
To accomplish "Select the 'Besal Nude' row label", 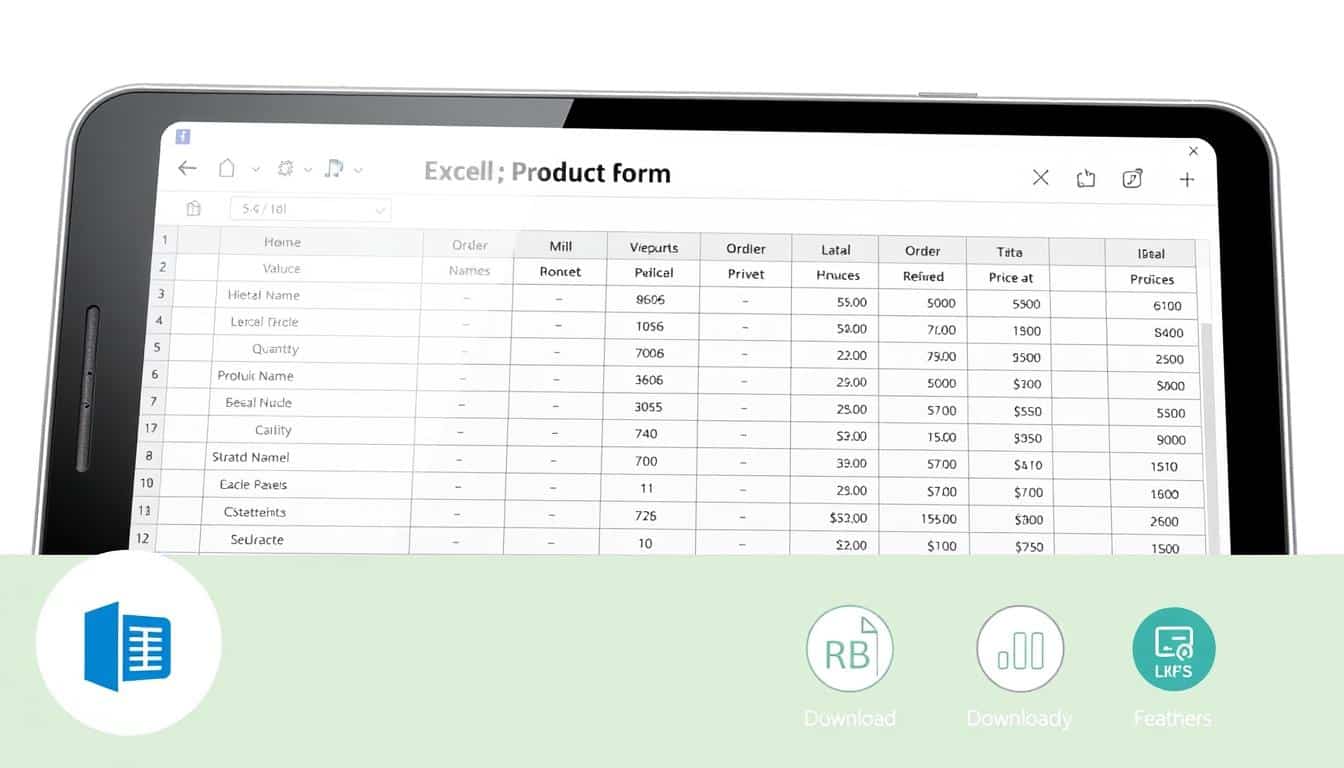I will [258, 402].
